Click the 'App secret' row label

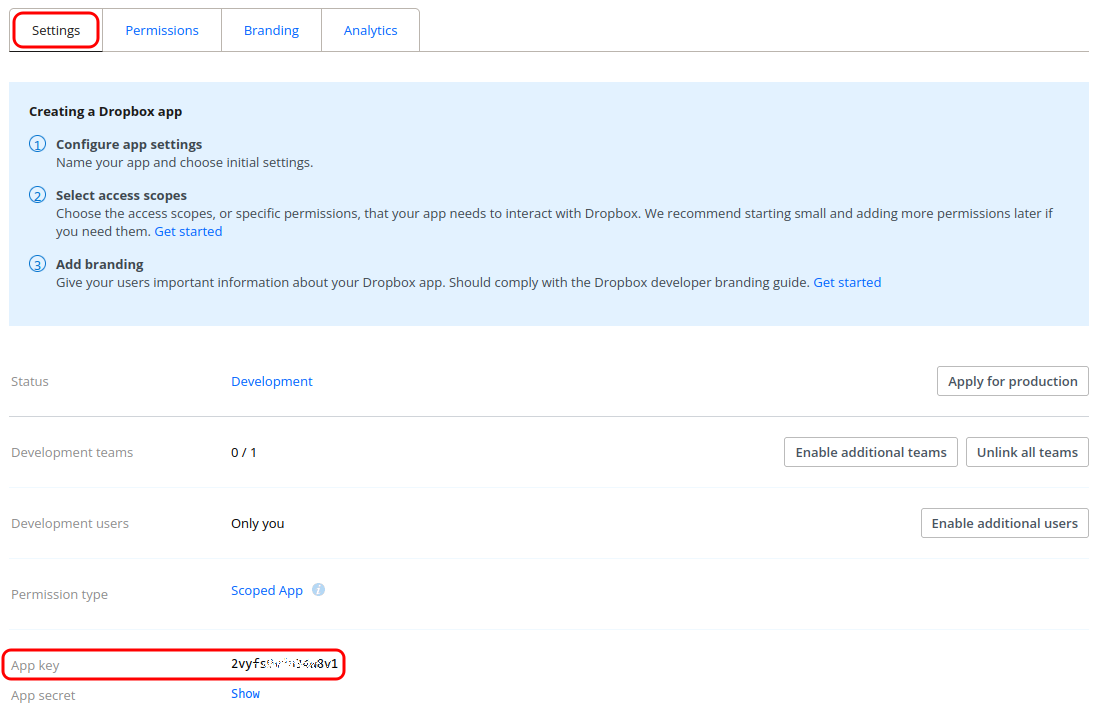click(x=43, y=695)
